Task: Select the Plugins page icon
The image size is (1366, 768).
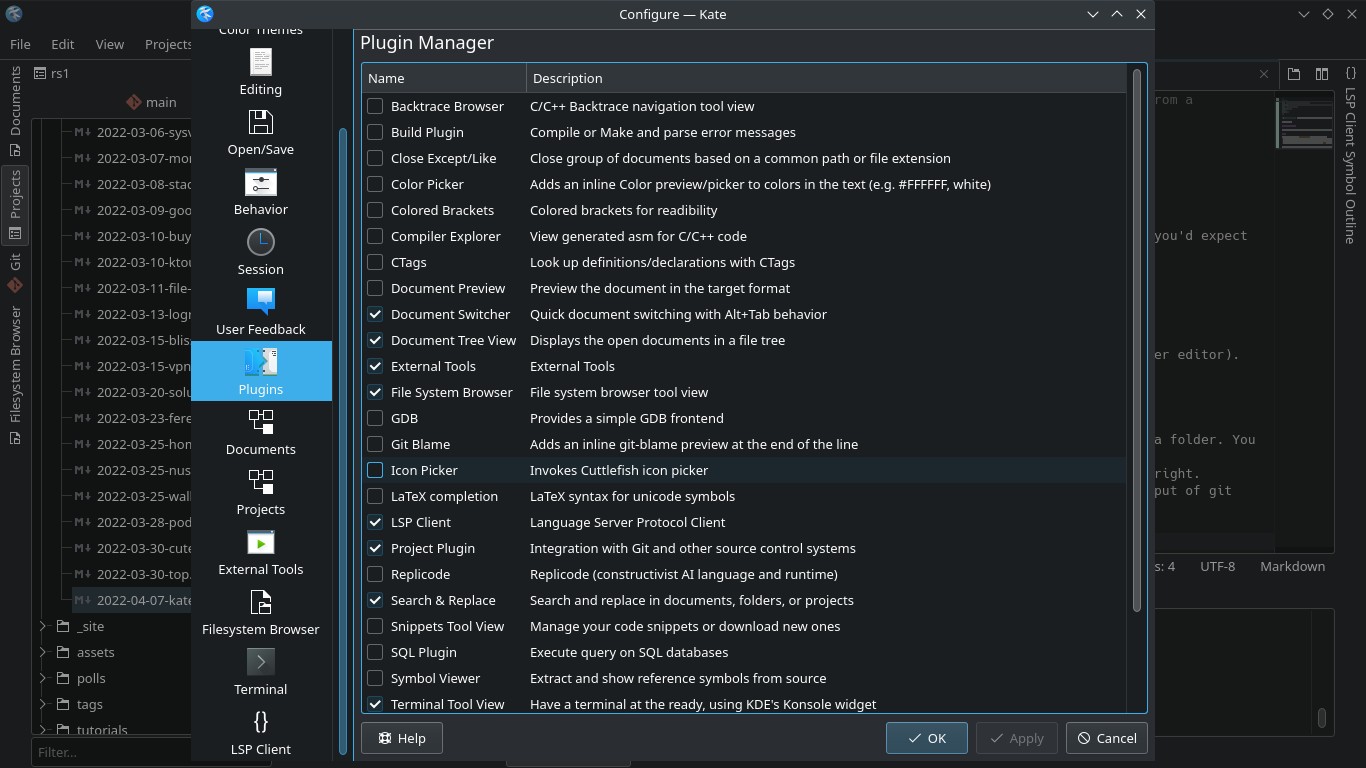Action: tap(261, 362)
